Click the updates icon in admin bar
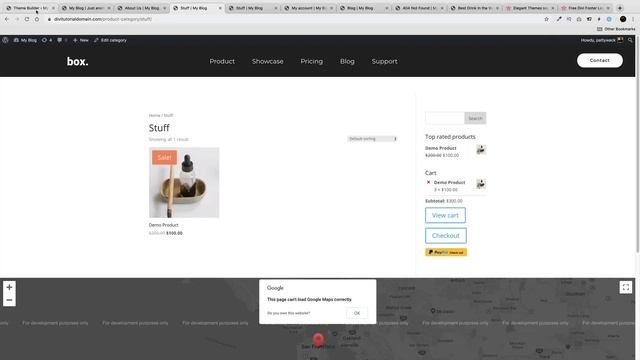Image resolution: width=640 pixels, height=360 pixels. [47, 40]
